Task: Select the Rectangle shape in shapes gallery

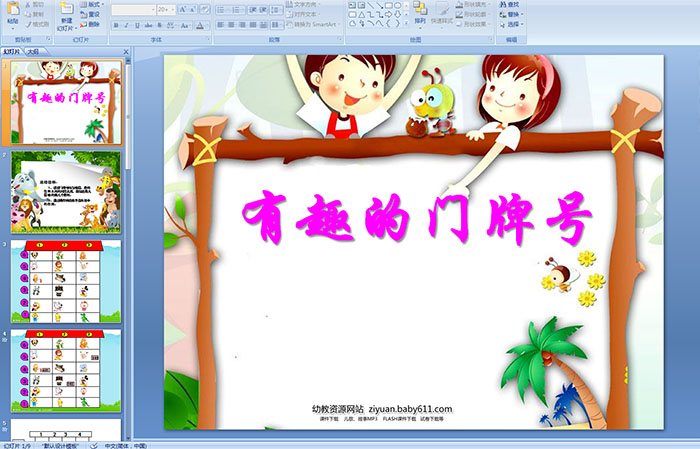Action: pyautogui.click(x=389, y=5)
